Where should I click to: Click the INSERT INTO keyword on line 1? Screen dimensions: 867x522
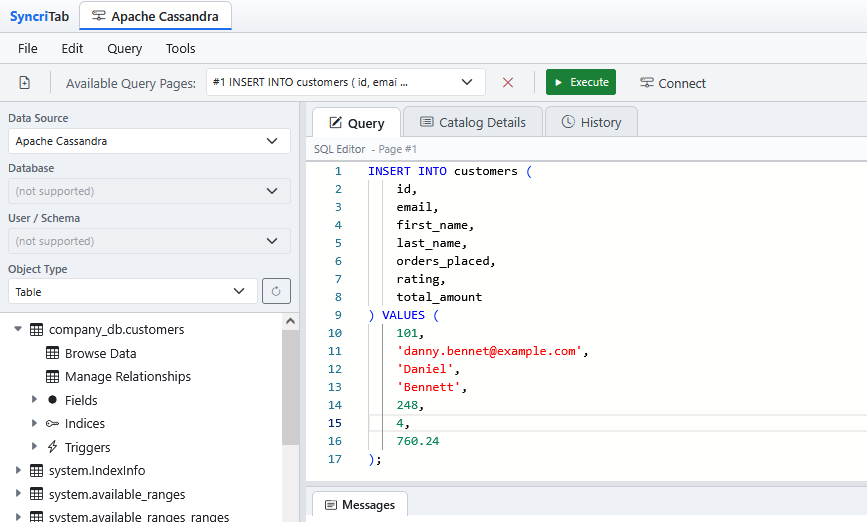pyautogui.click(x=407, y=171)
